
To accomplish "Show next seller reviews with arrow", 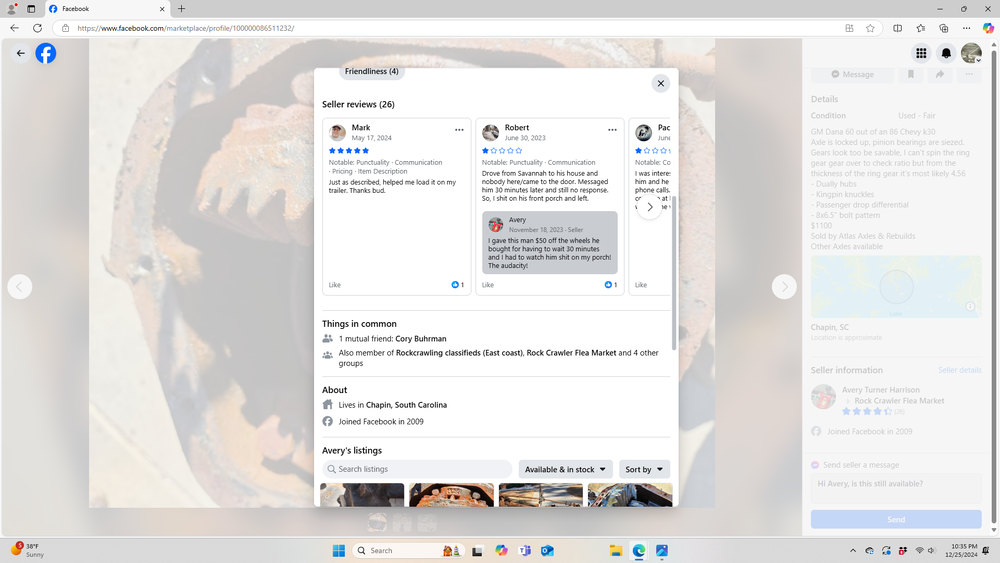I will 649,207.
